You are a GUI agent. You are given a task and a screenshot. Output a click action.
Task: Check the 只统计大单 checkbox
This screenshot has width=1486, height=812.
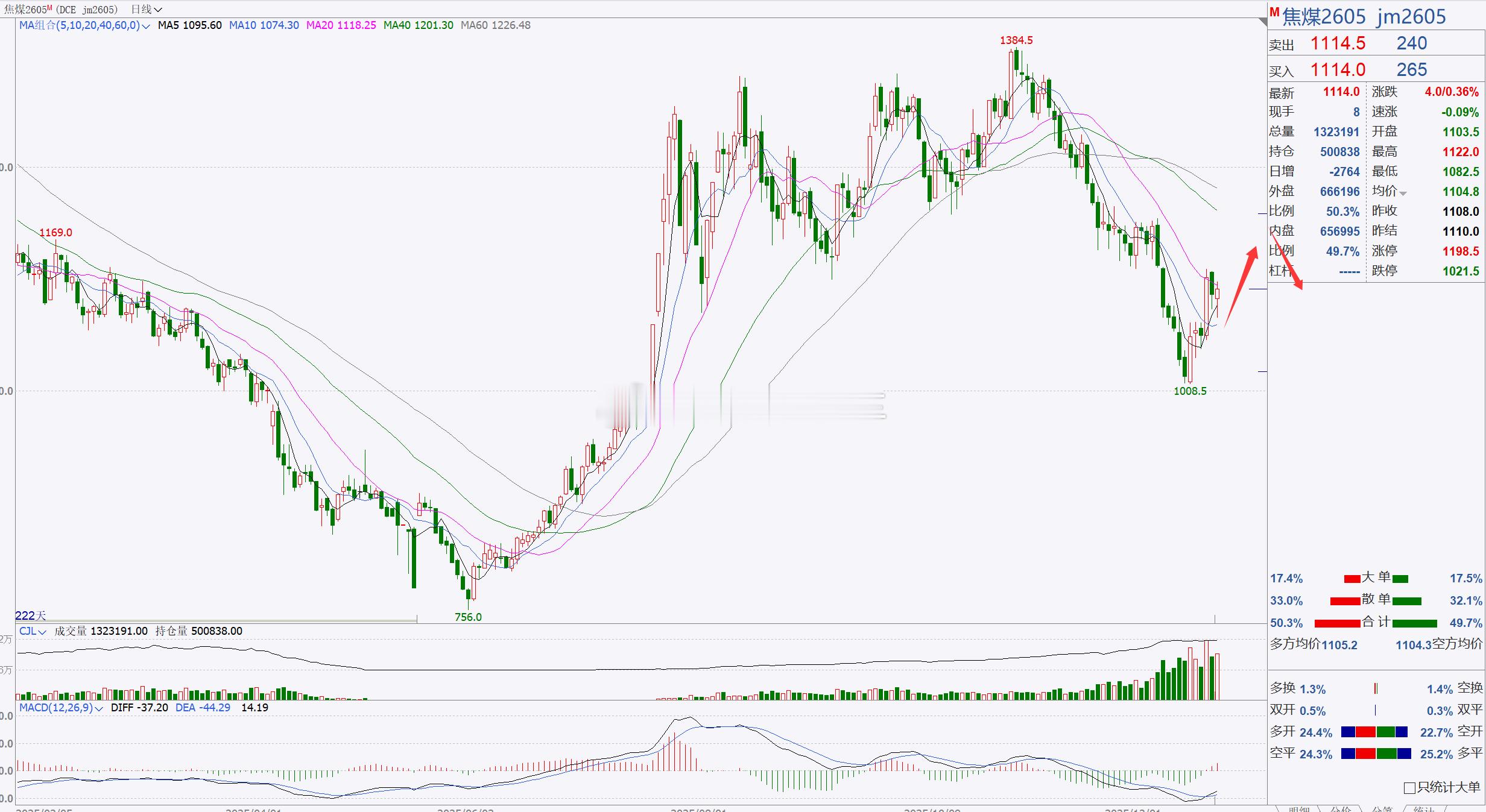point(1409,788)
